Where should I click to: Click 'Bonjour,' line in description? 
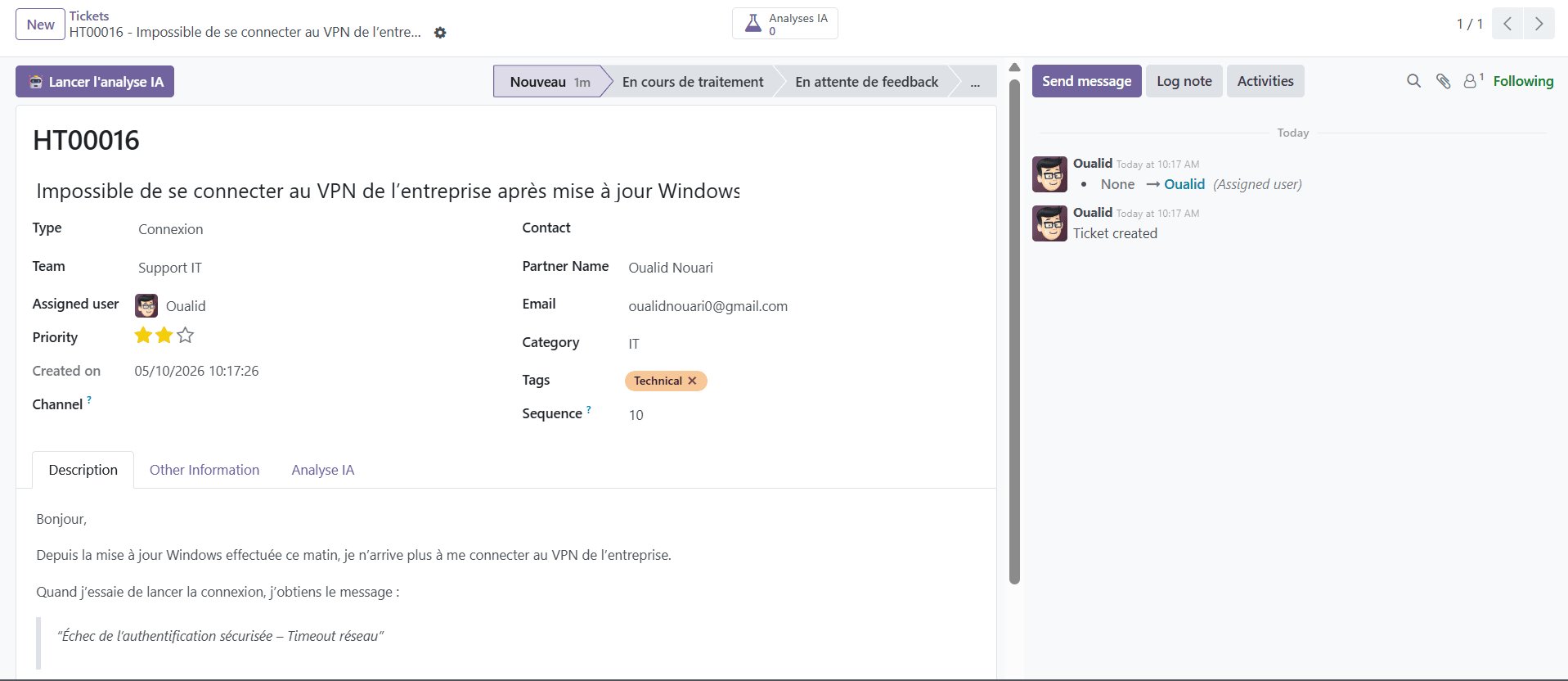point(61,519)
